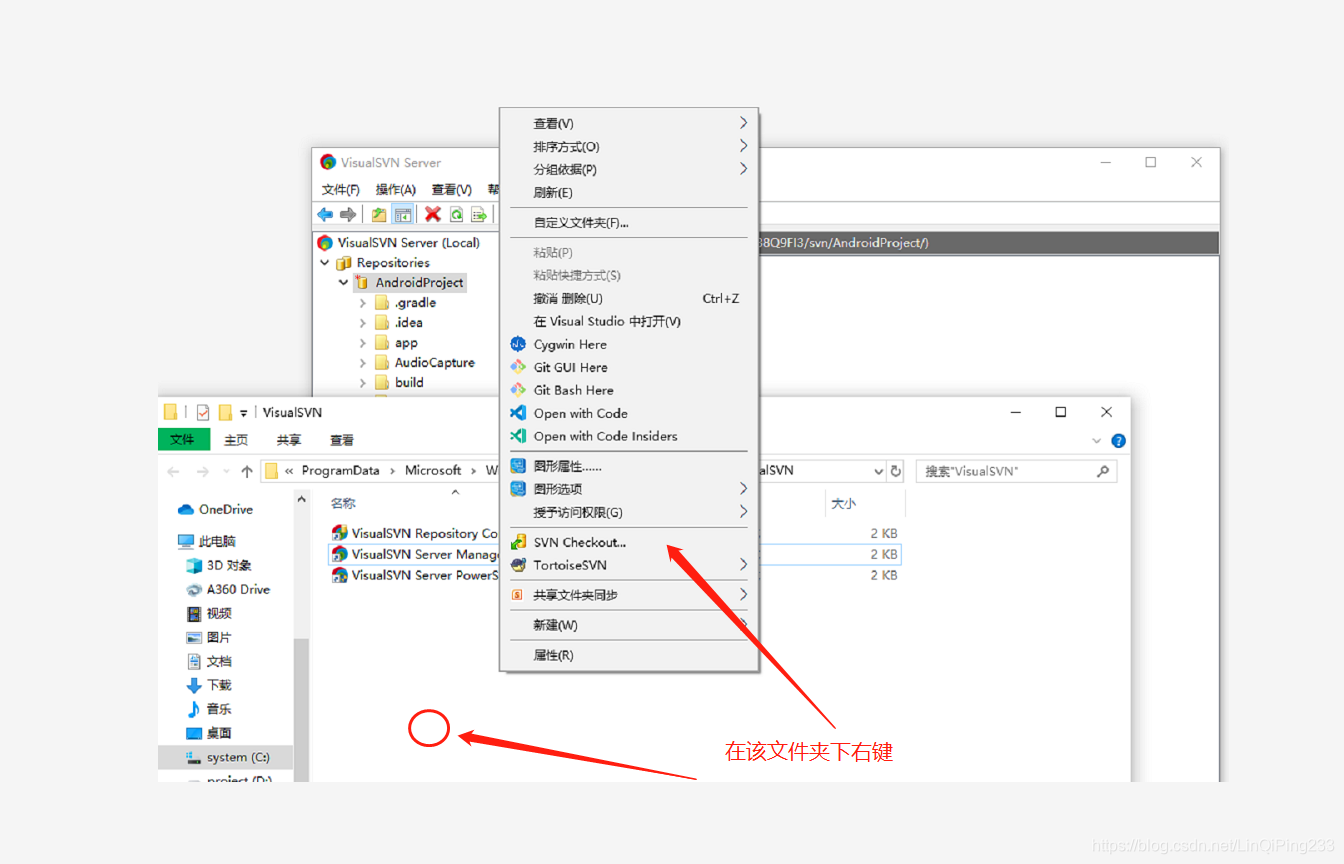Image resolution: width=1344 pixels, height=864 pixels.
Task: Choose 自定义文件夹(F)... menu entry
Action: click(629, 222)
